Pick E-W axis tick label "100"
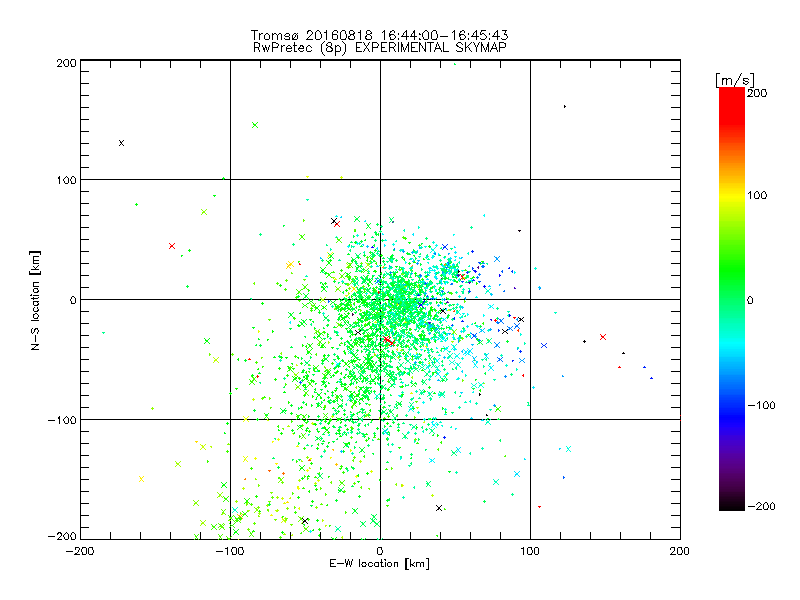This screenshot has height=600, width=800. coord(530,551)
